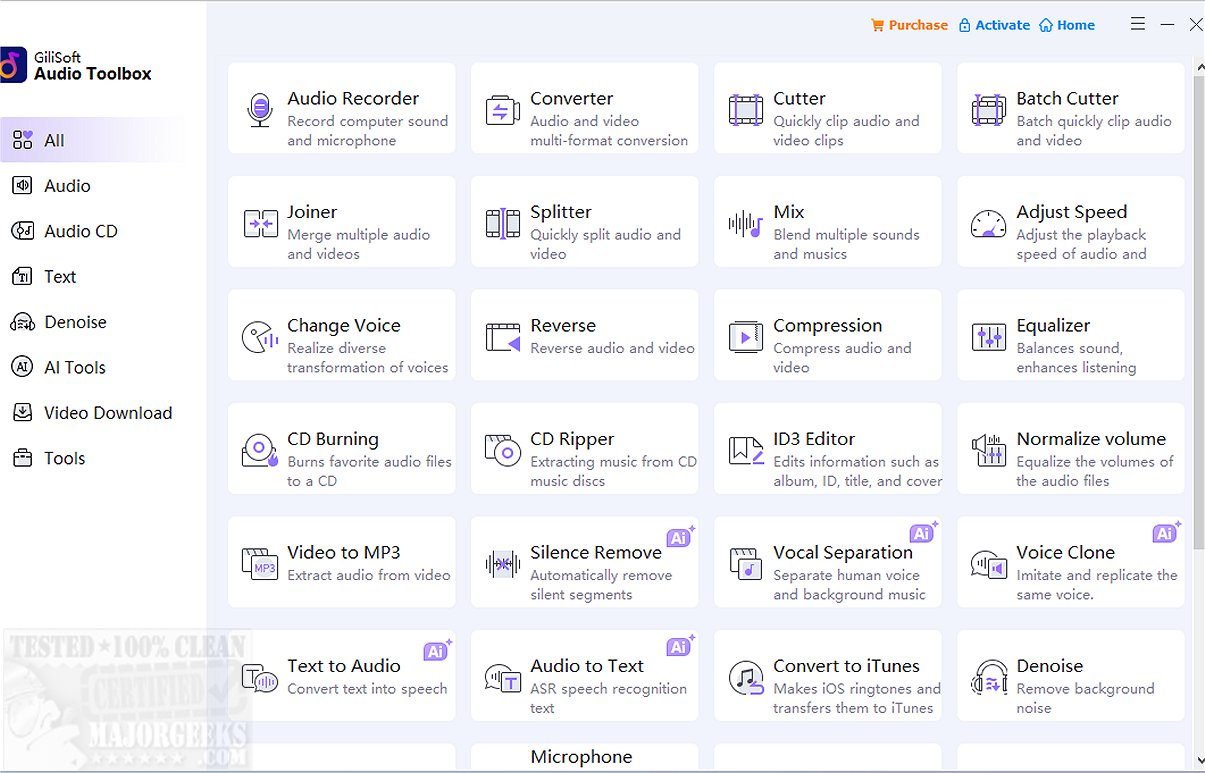1205x773 pixels.
Task: Select the Cutter tool
Action: pos(827,108)
